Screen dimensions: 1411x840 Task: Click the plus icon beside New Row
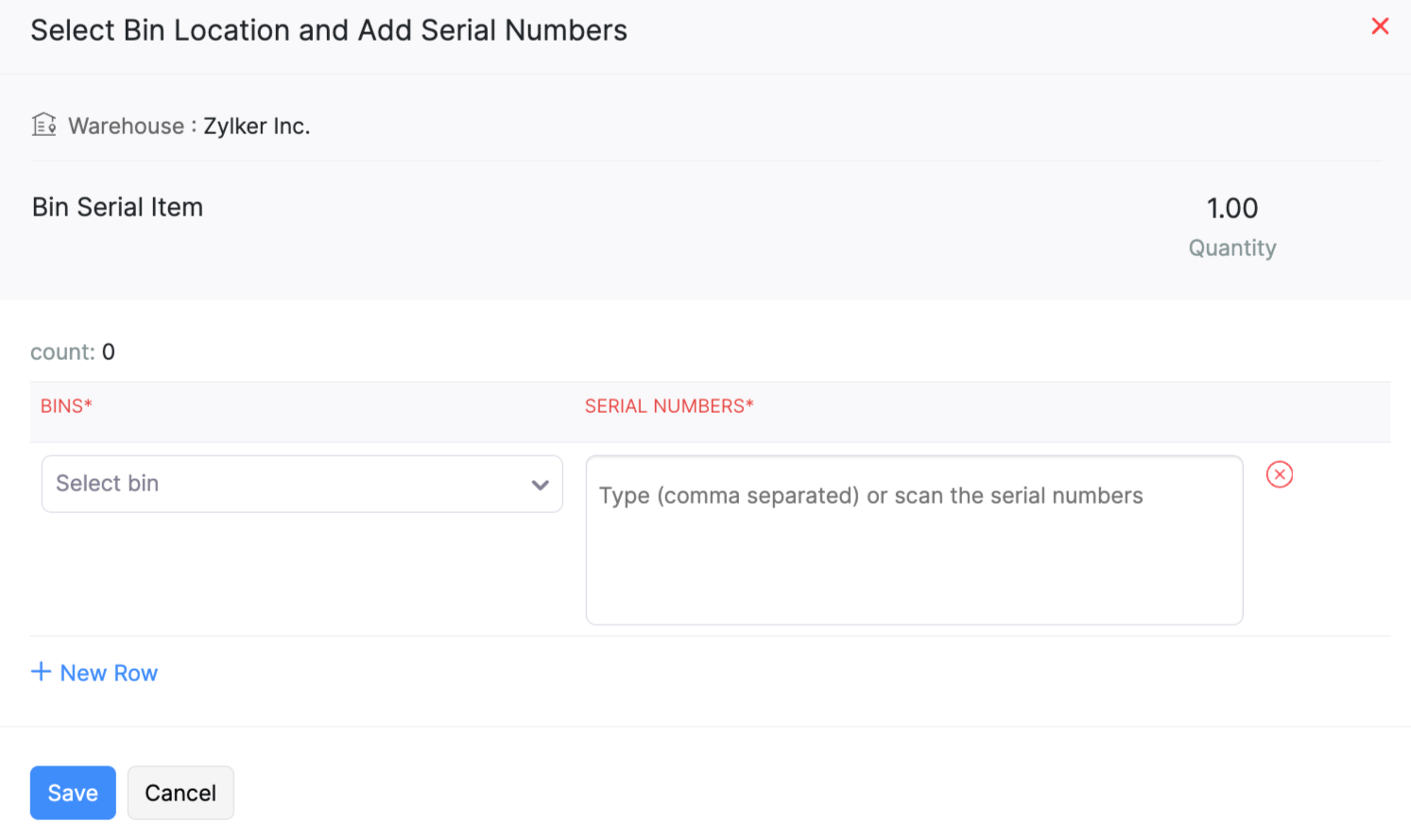[x=41, y=672]
